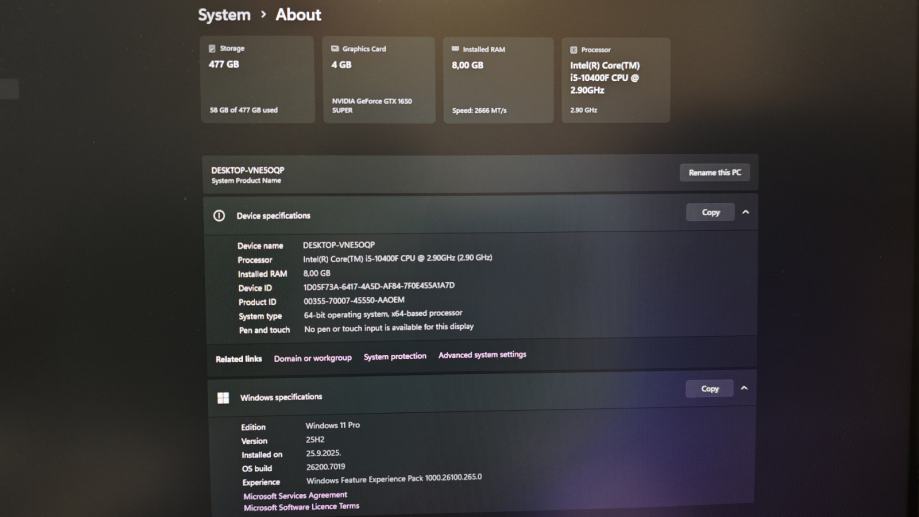Screen dimensions: 919x517
Task: Select the Installed RAM value 8,00 GB row
Action: [317, 273]
